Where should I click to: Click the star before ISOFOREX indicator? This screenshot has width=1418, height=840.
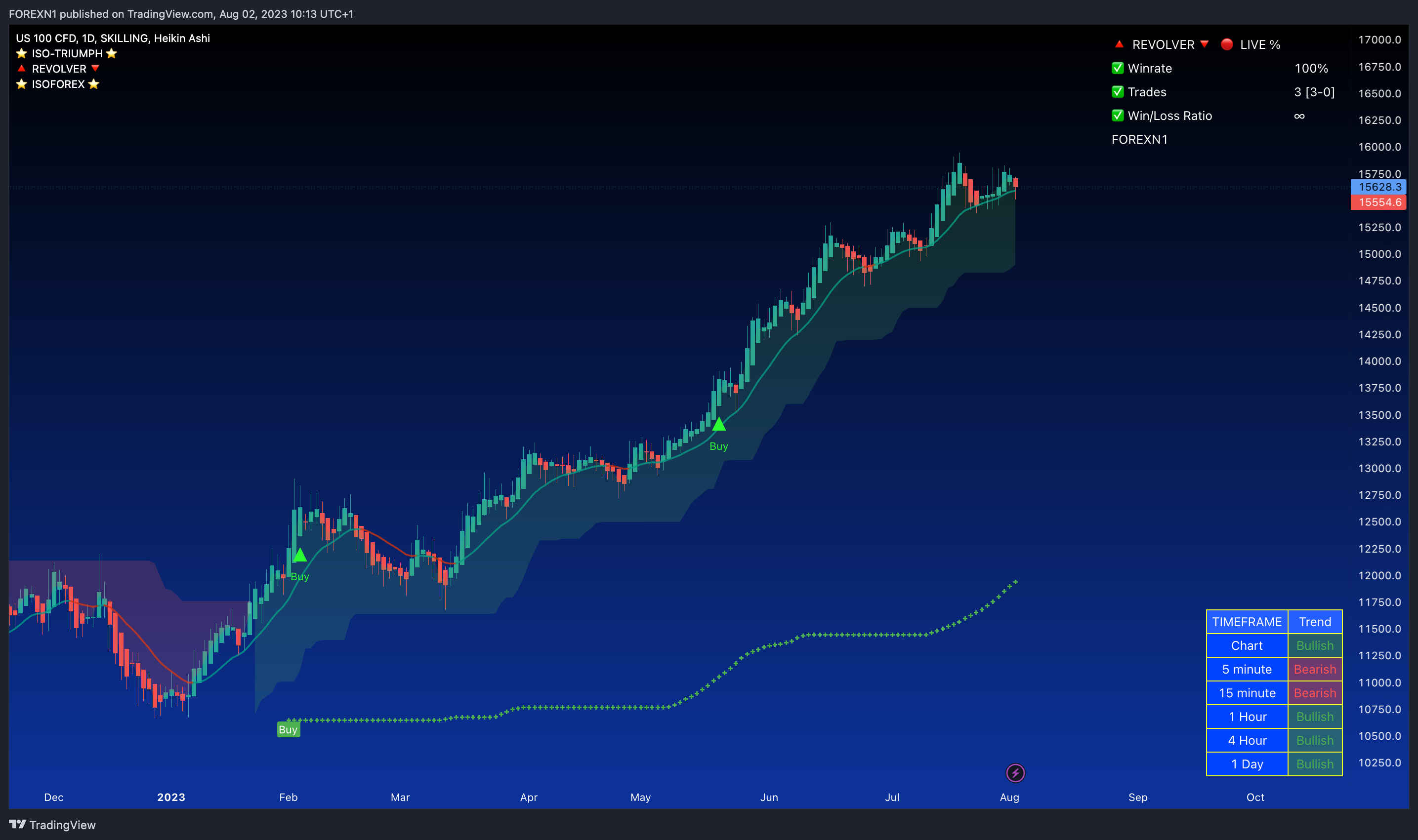pos(22,84)
